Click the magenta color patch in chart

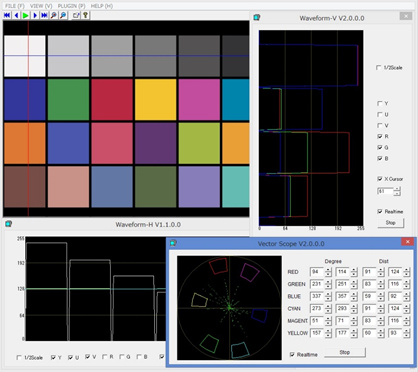pyautogui.click(x=199, y=99)
